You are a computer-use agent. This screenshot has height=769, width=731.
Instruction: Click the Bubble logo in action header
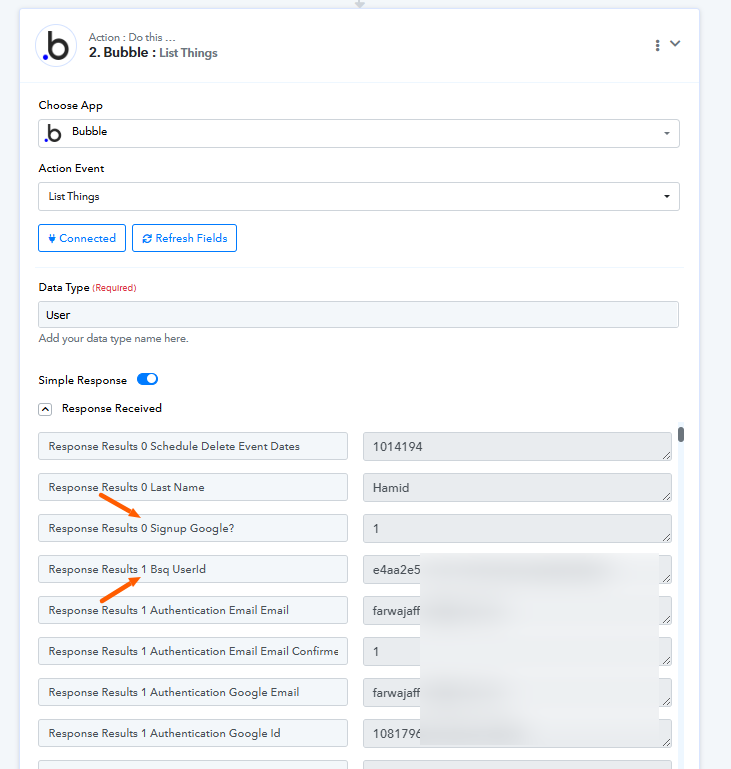tap(56, 46)
